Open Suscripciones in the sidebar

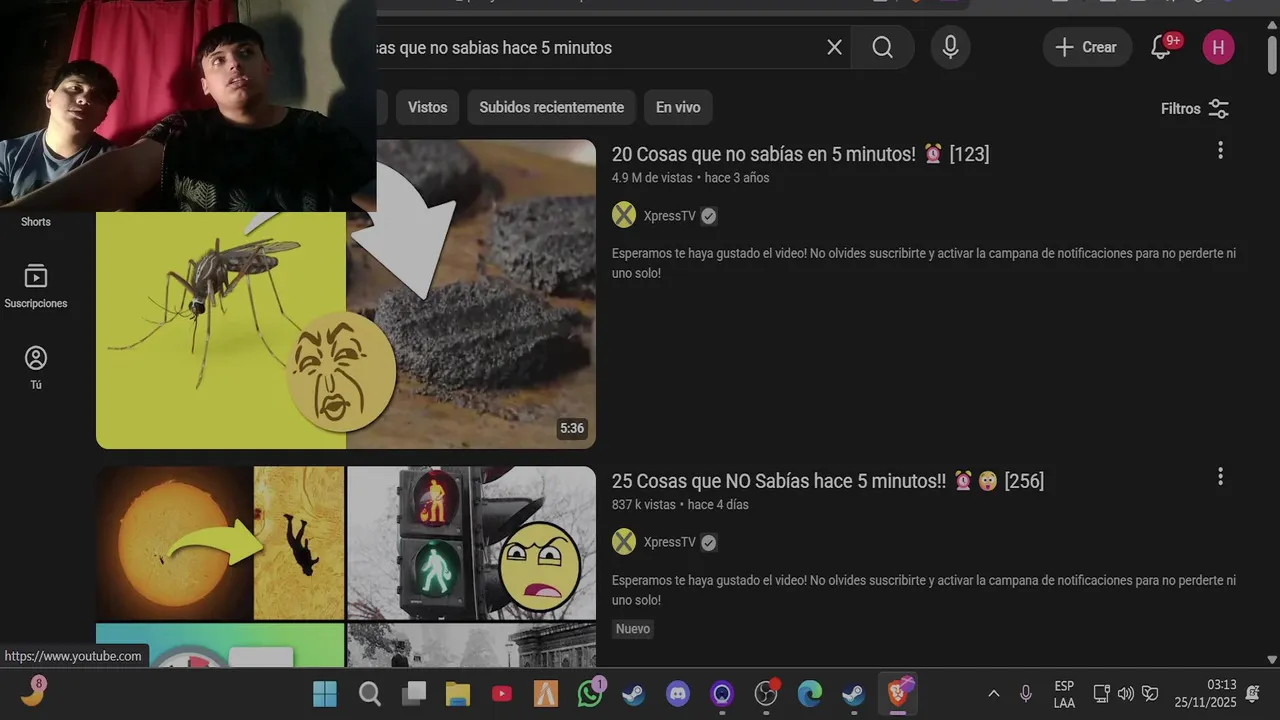click(x=36, y=287)
